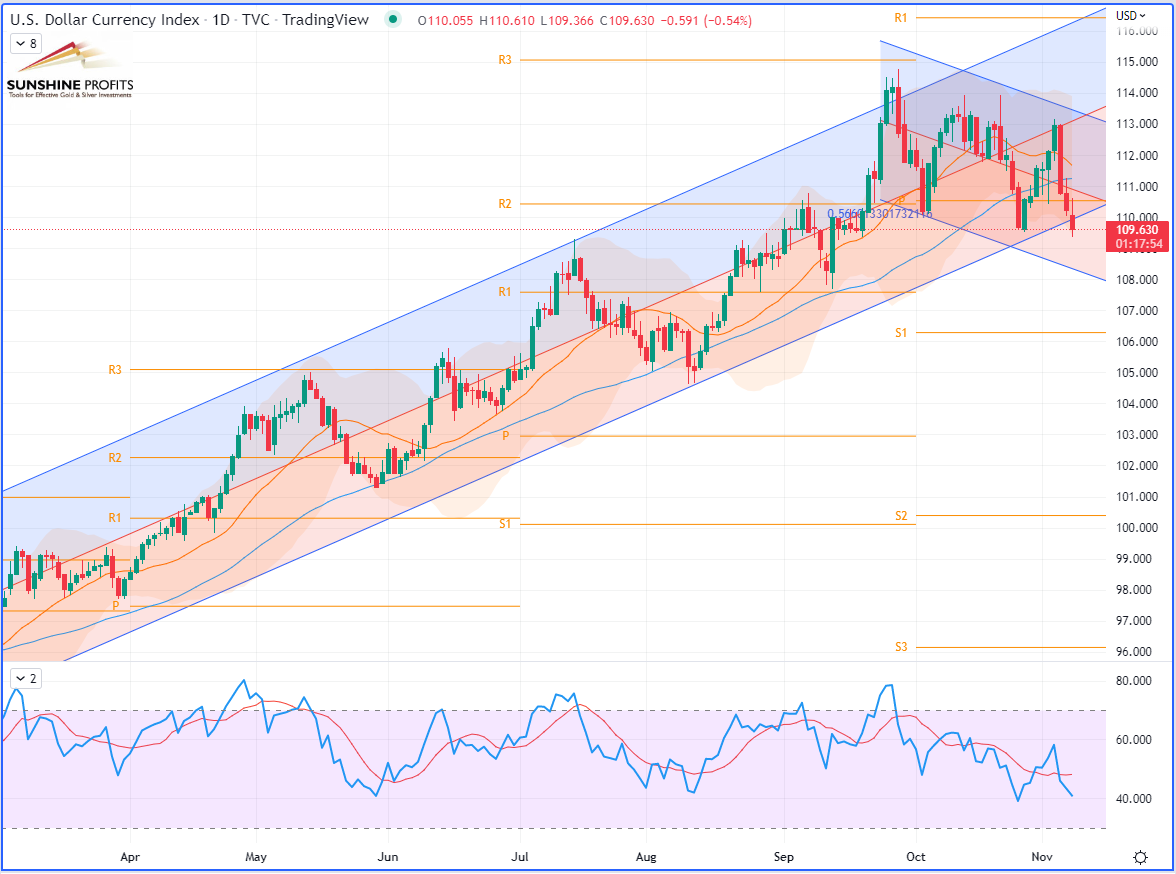Click the Sunshine Profits logo
Viewport: 1176px width, 874px height.
pyautogui.click(x=70, y=71)
